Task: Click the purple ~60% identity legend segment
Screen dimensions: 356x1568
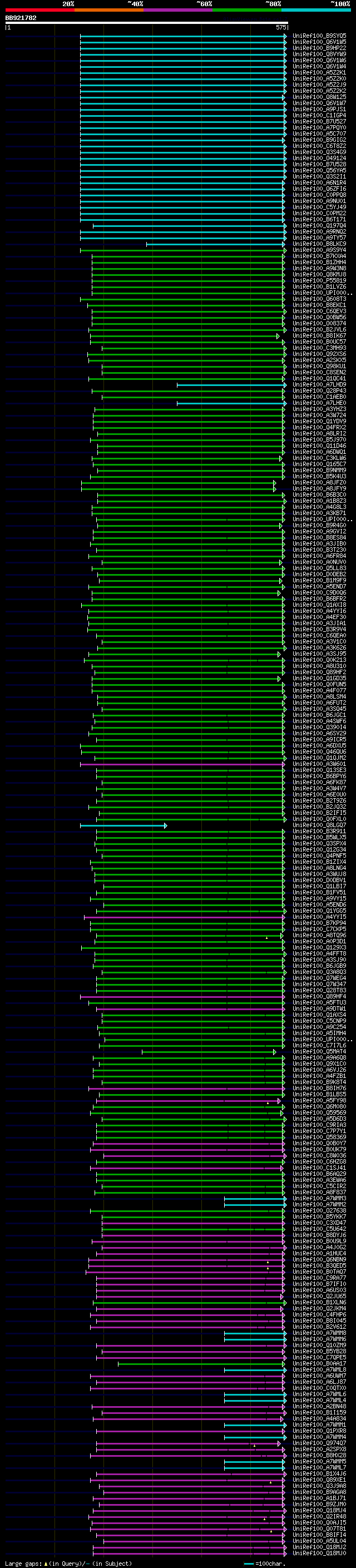Action: (x=177, y=10)
